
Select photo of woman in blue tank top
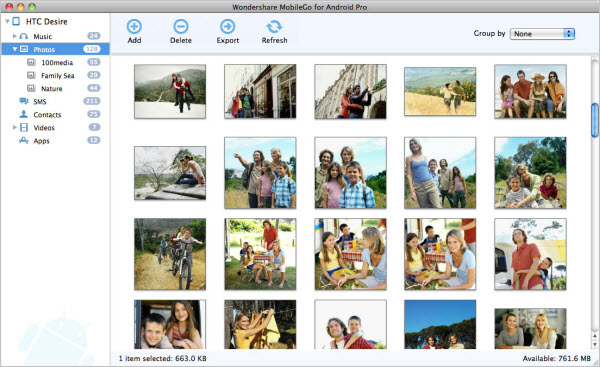coord(440,173)
